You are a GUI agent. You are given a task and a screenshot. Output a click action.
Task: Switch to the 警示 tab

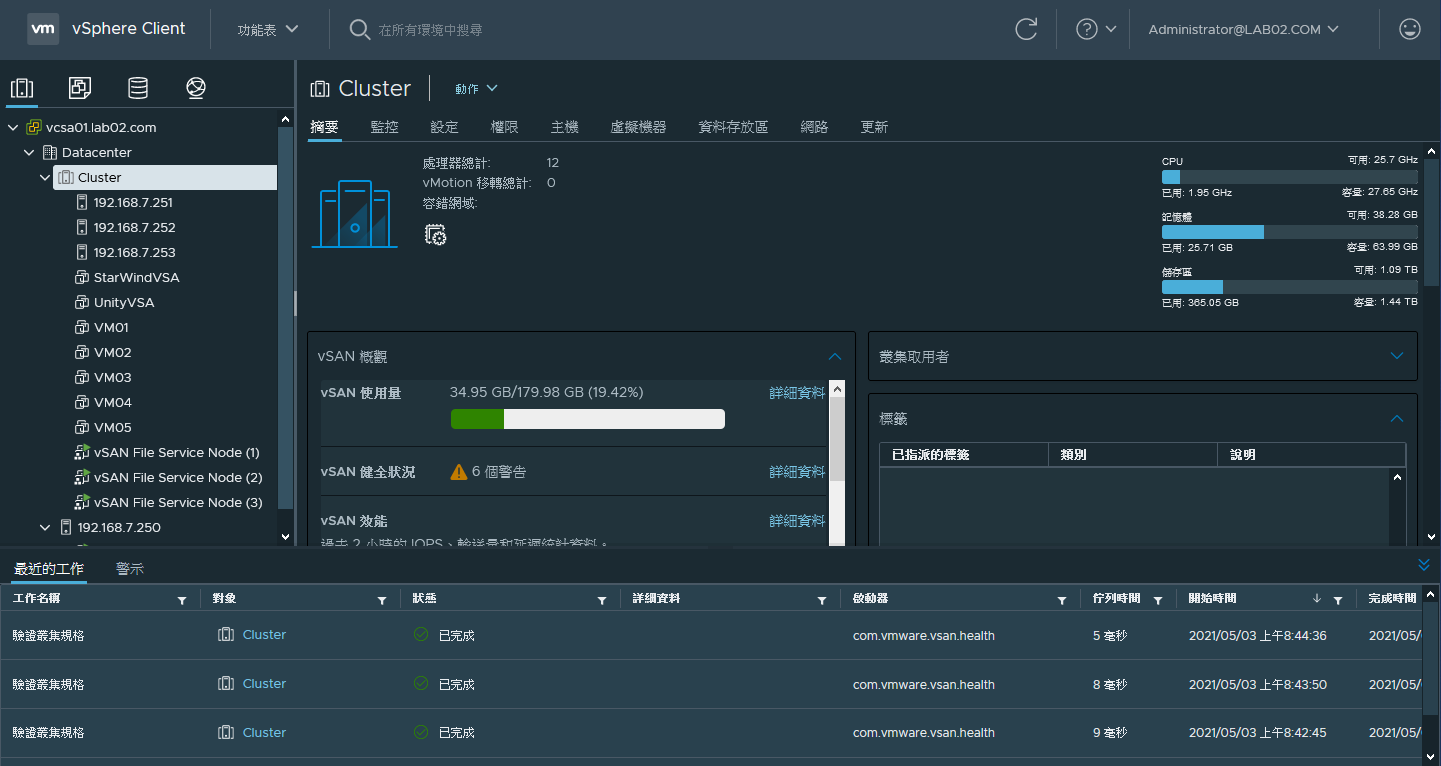130,568
